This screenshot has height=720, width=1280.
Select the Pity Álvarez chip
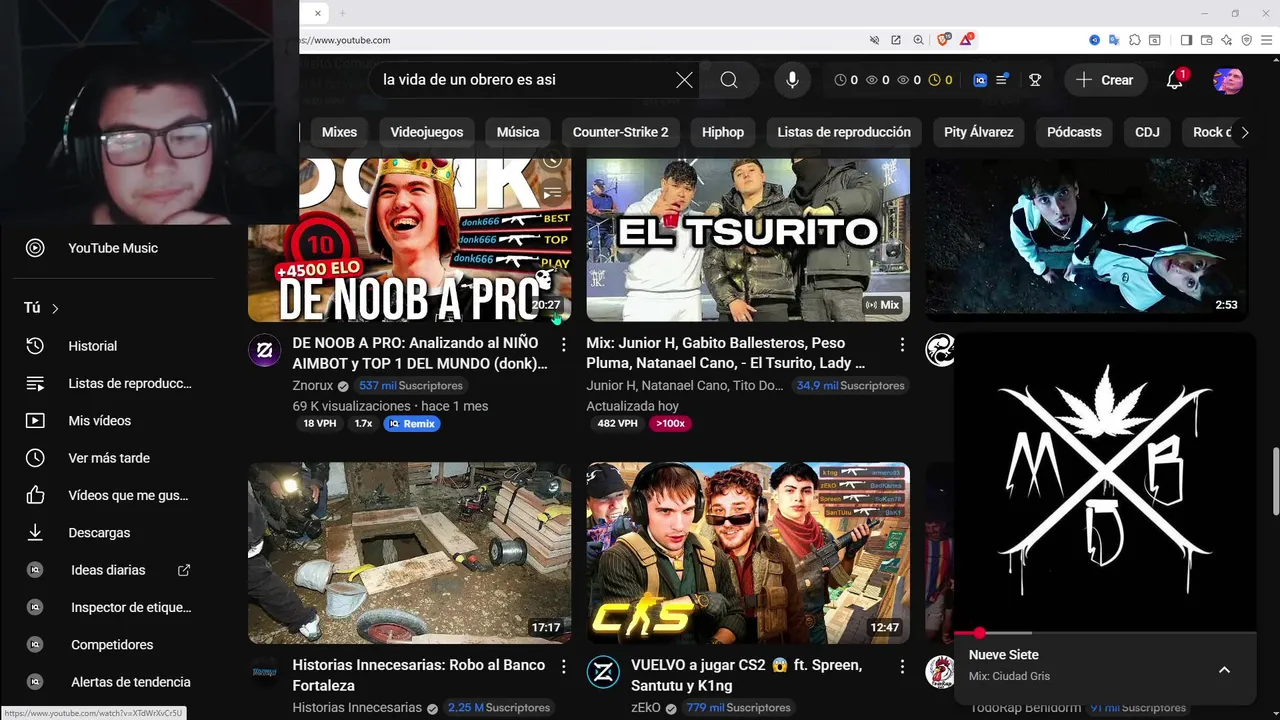click(x=979, y=132)
